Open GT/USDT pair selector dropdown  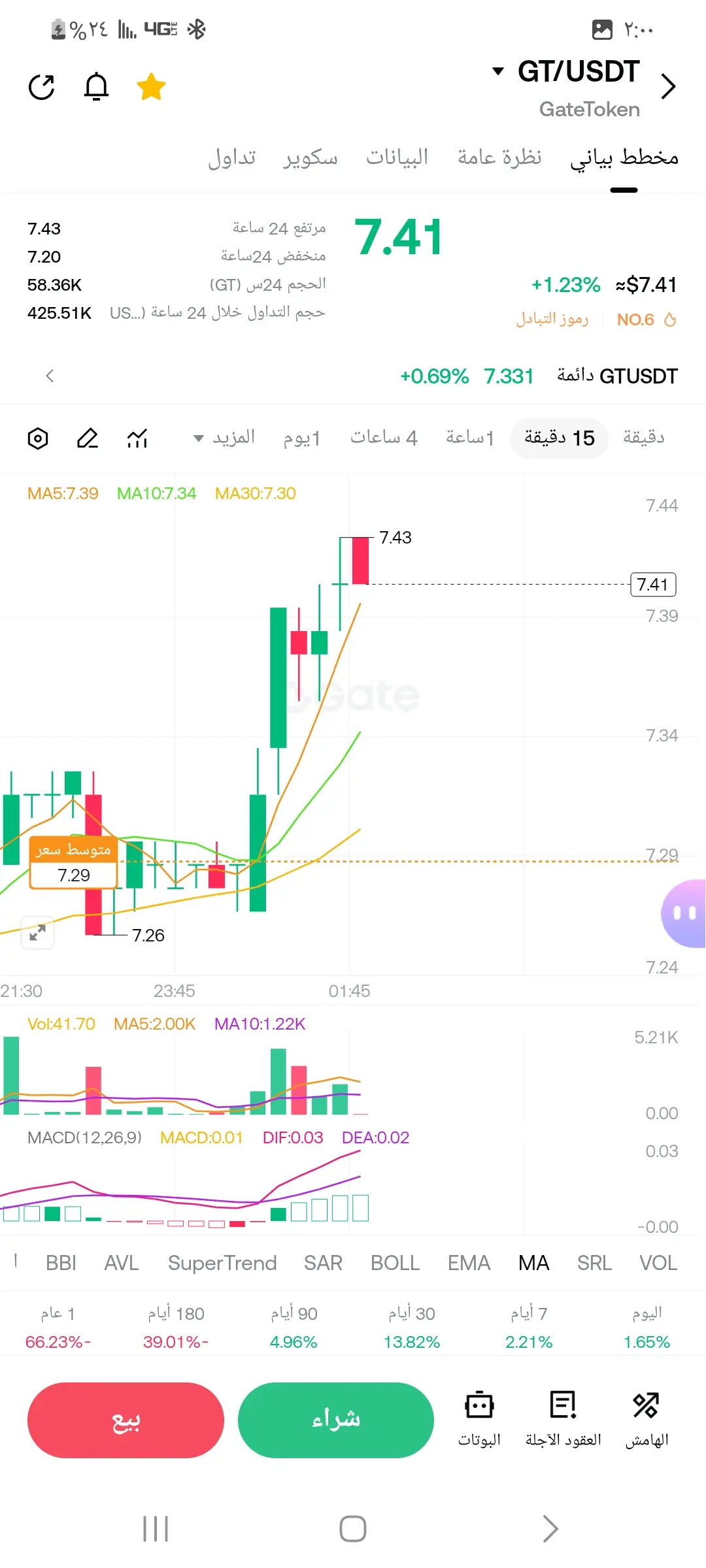click(565, 71)
